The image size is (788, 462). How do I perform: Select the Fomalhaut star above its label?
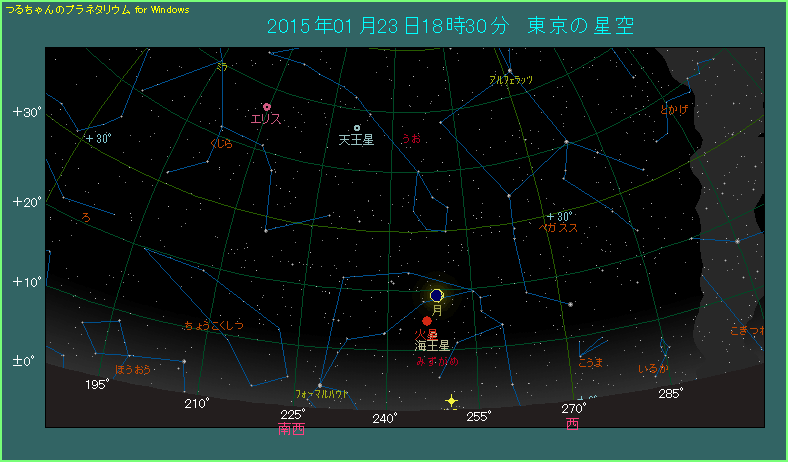(x=320, y=385)
